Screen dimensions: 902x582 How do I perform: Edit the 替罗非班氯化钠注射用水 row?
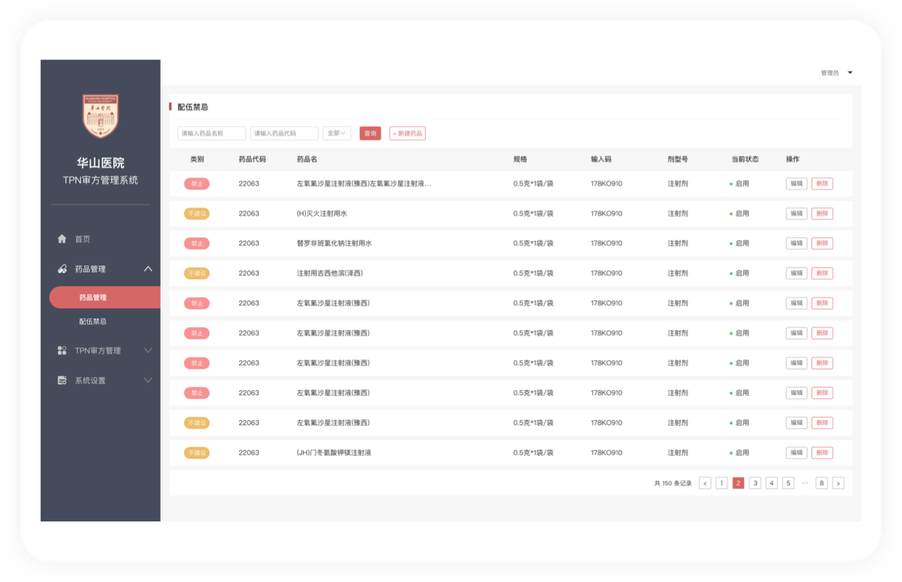click(796, 243)
